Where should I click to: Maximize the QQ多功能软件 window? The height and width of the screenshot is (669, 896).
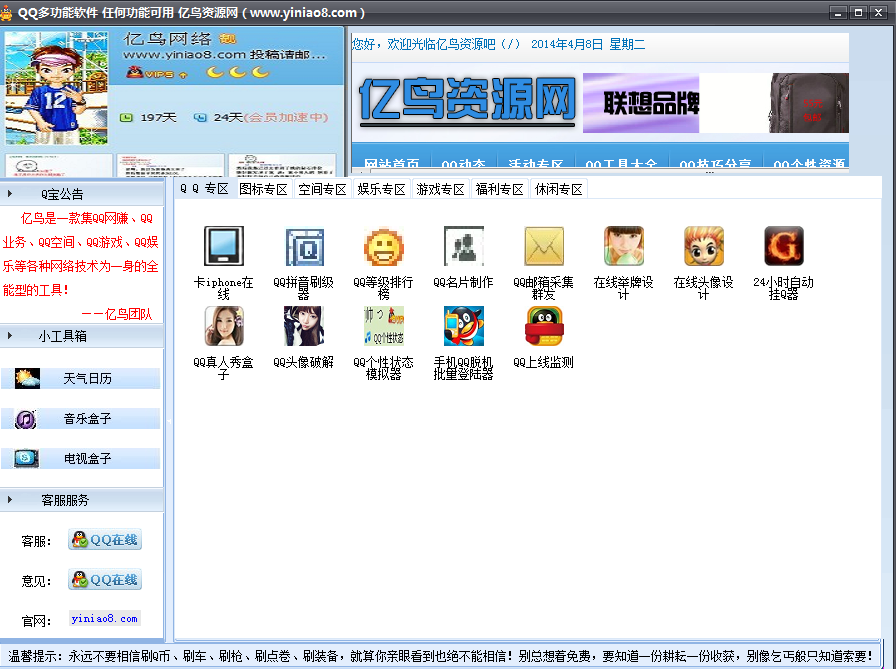858,13
